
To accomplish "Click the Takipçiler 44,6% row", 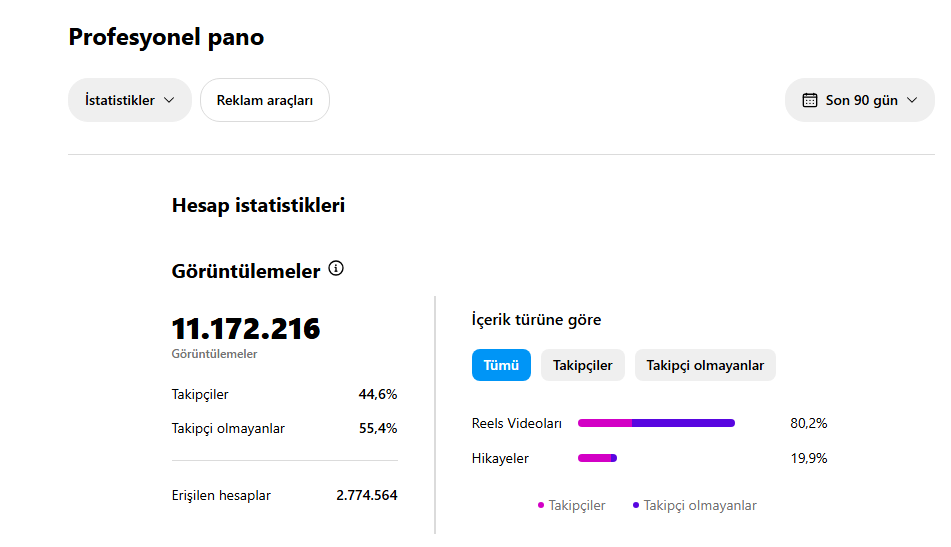I will pyautogui.click(x=284, y=394).
